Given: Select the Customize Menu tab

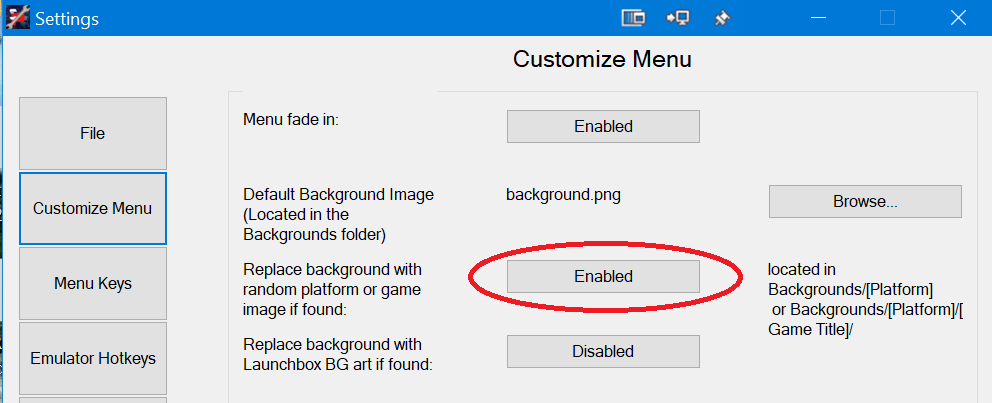Looking at the screenshot, I should click(x=93, y=208).
